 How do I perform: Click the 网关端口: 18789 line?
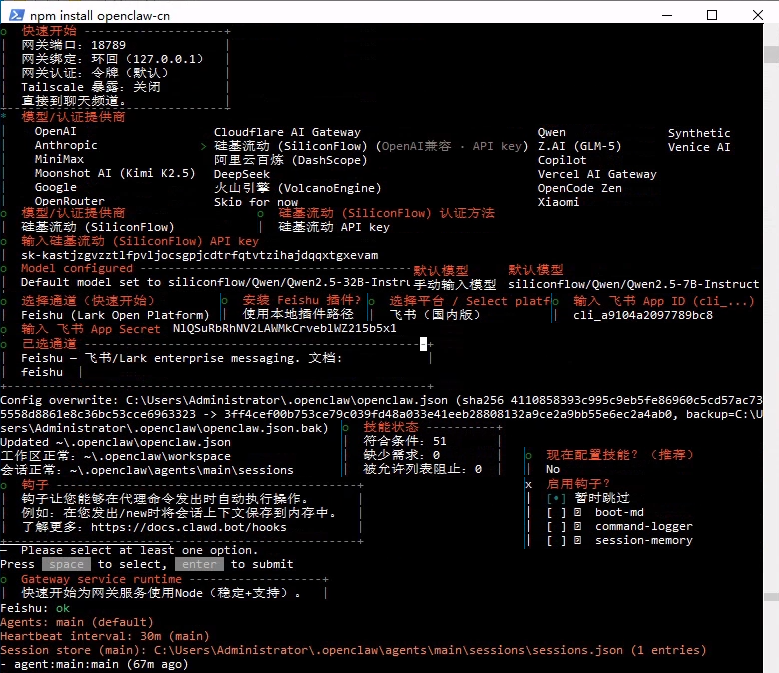point(74,45)
